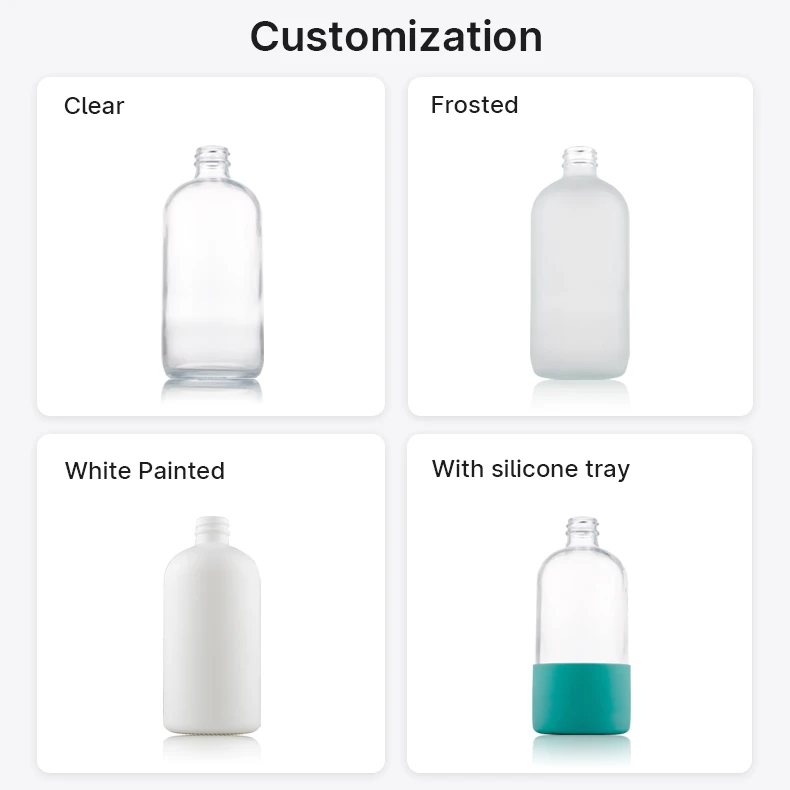The width and height of the screenshot is (790, 790).
Task: Click the base of the frosted bottle
Action: [x=580, y=370]
